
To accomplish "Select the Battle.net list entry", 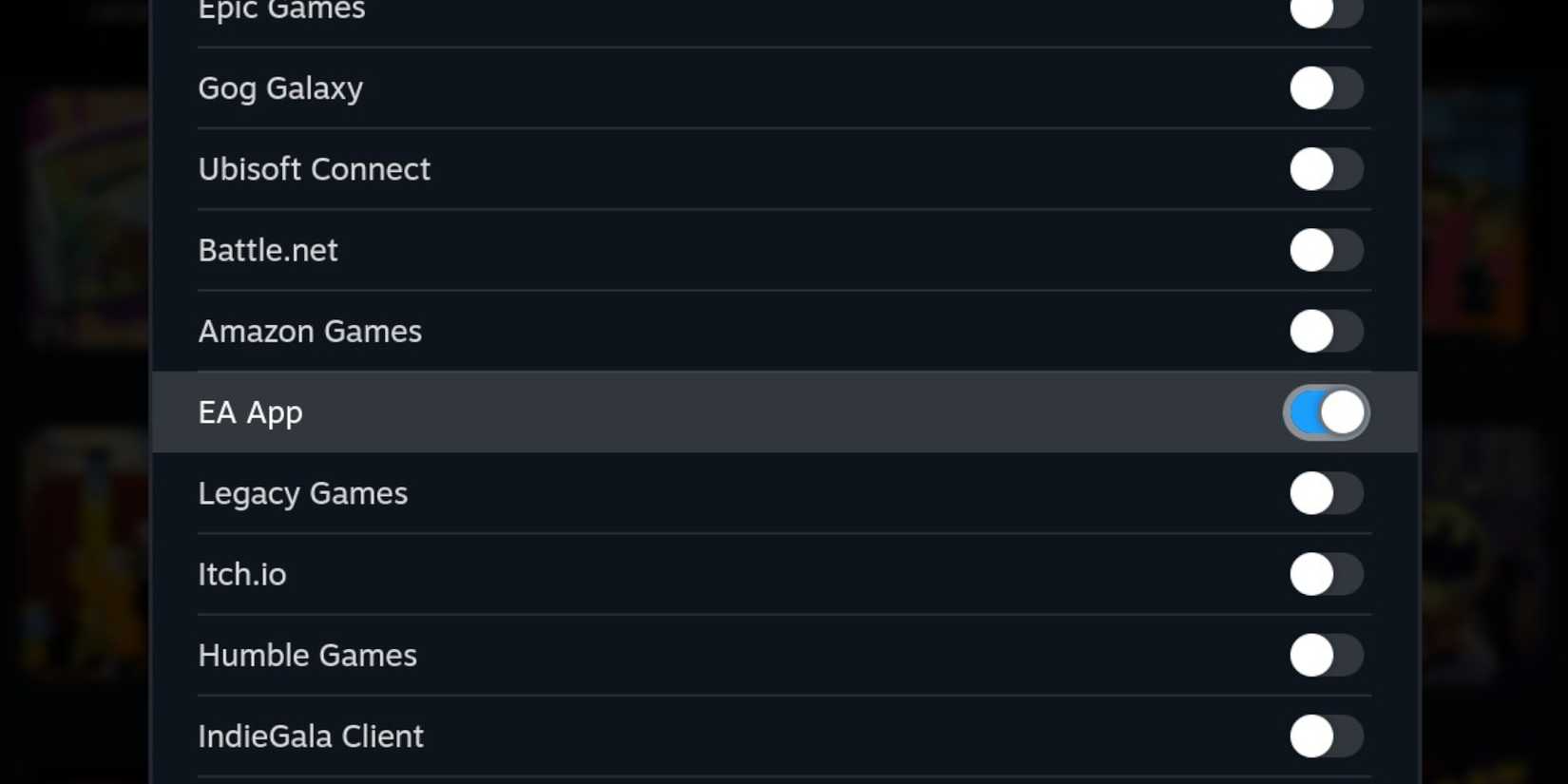I will tap(268, 250).
